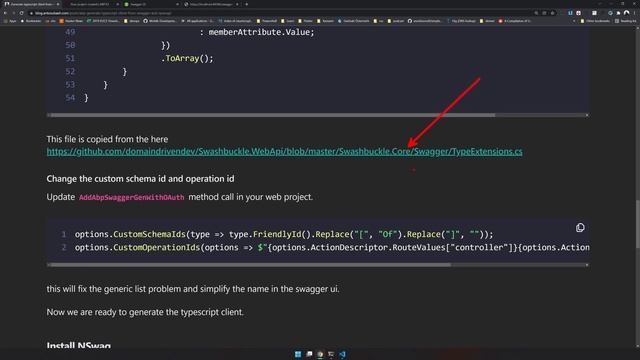Click the line "options.CustomSchemaIds" code text

point(284,234)
